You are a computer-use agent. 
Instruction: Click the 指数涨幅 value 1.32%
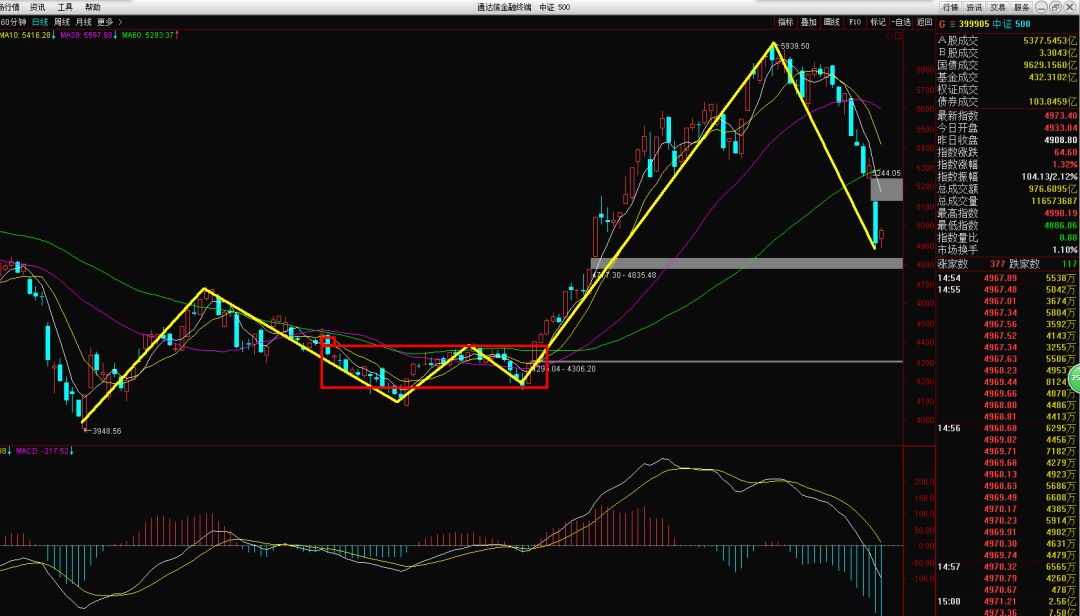pos(1065,165)
